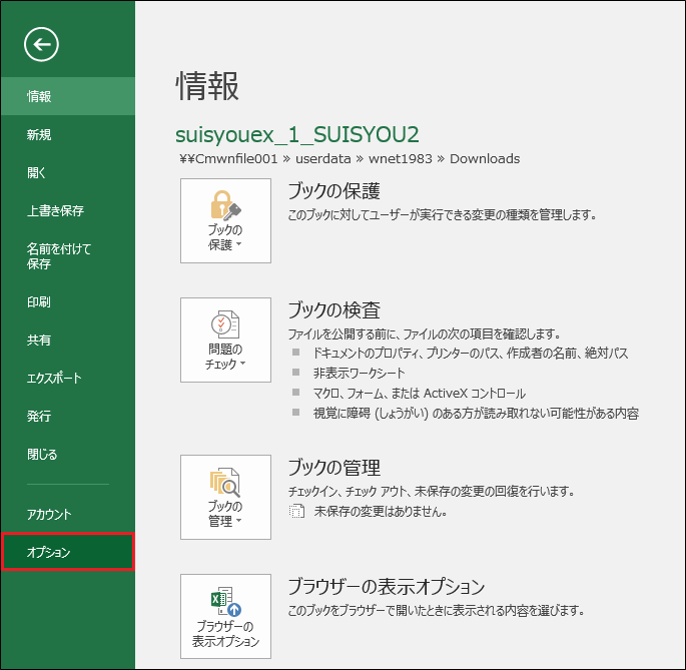The image size is (686, 670).
Task: Click the ブックの検査 section heading
Action: click(x=334, y=310)
